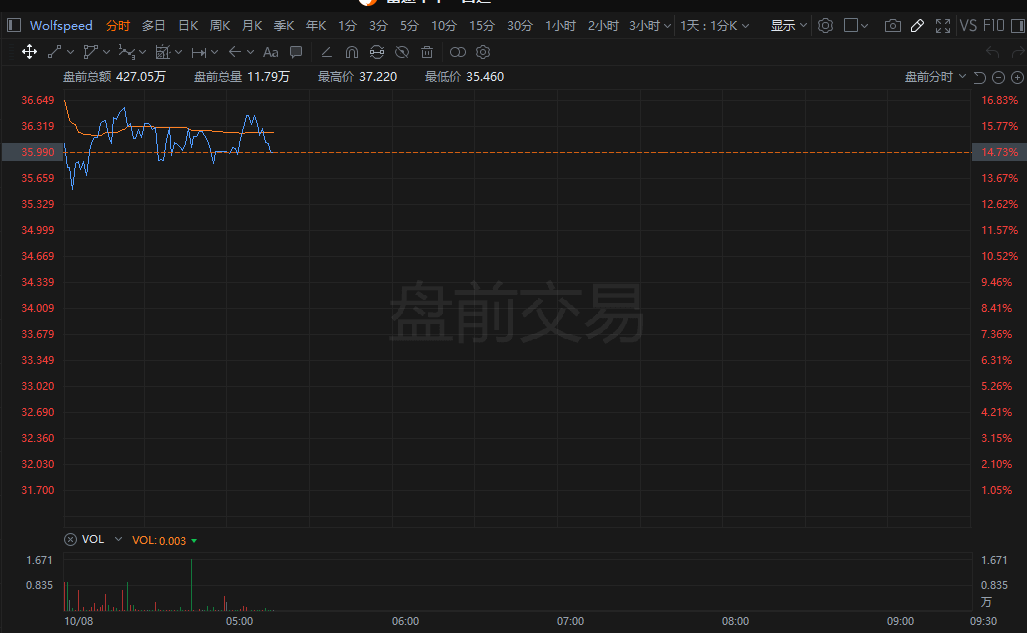Open the trend line tool options arrow

point(71,52)
